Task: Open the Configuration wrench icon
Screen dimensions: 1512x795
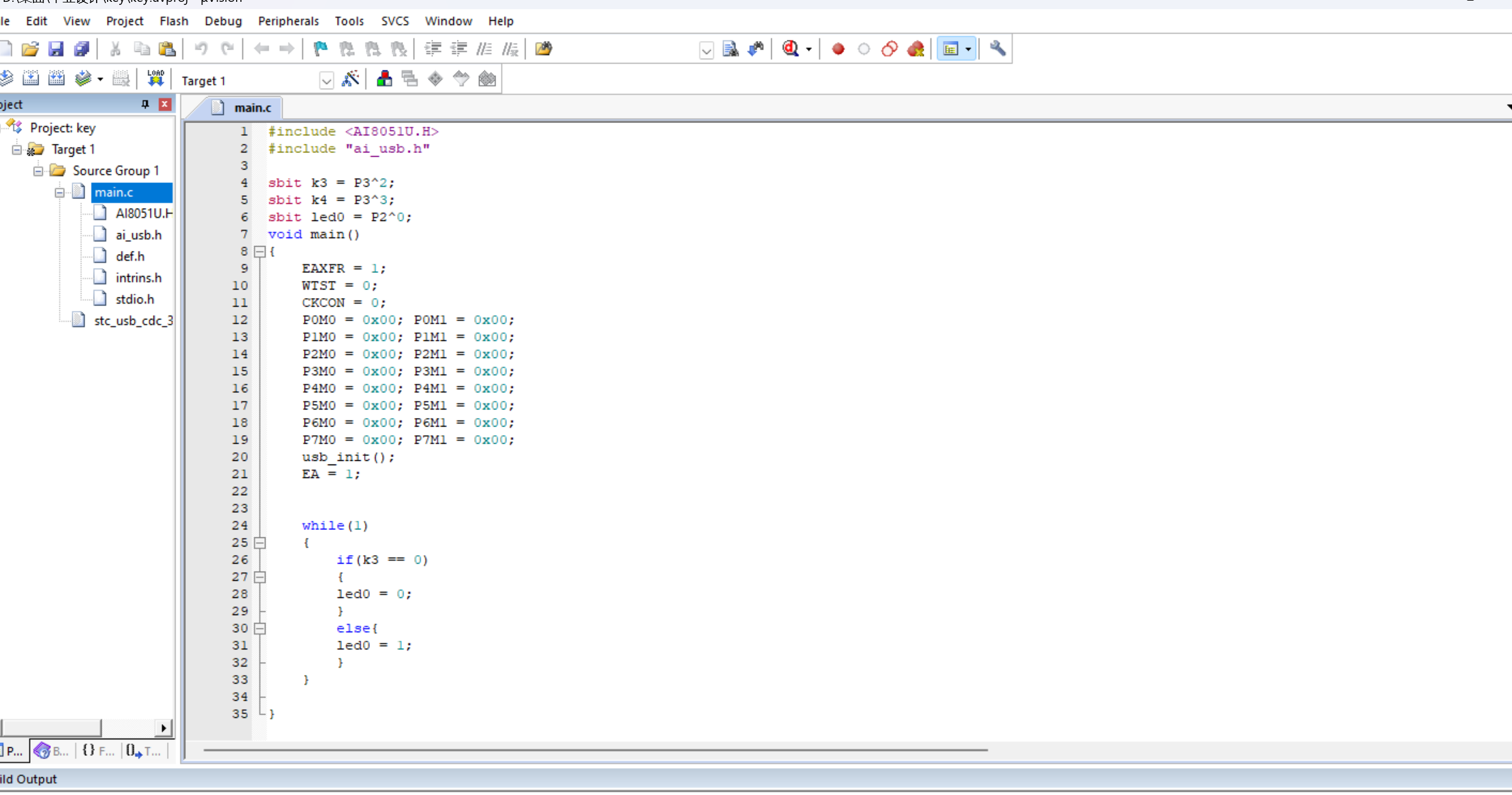Action: point(997,49)
